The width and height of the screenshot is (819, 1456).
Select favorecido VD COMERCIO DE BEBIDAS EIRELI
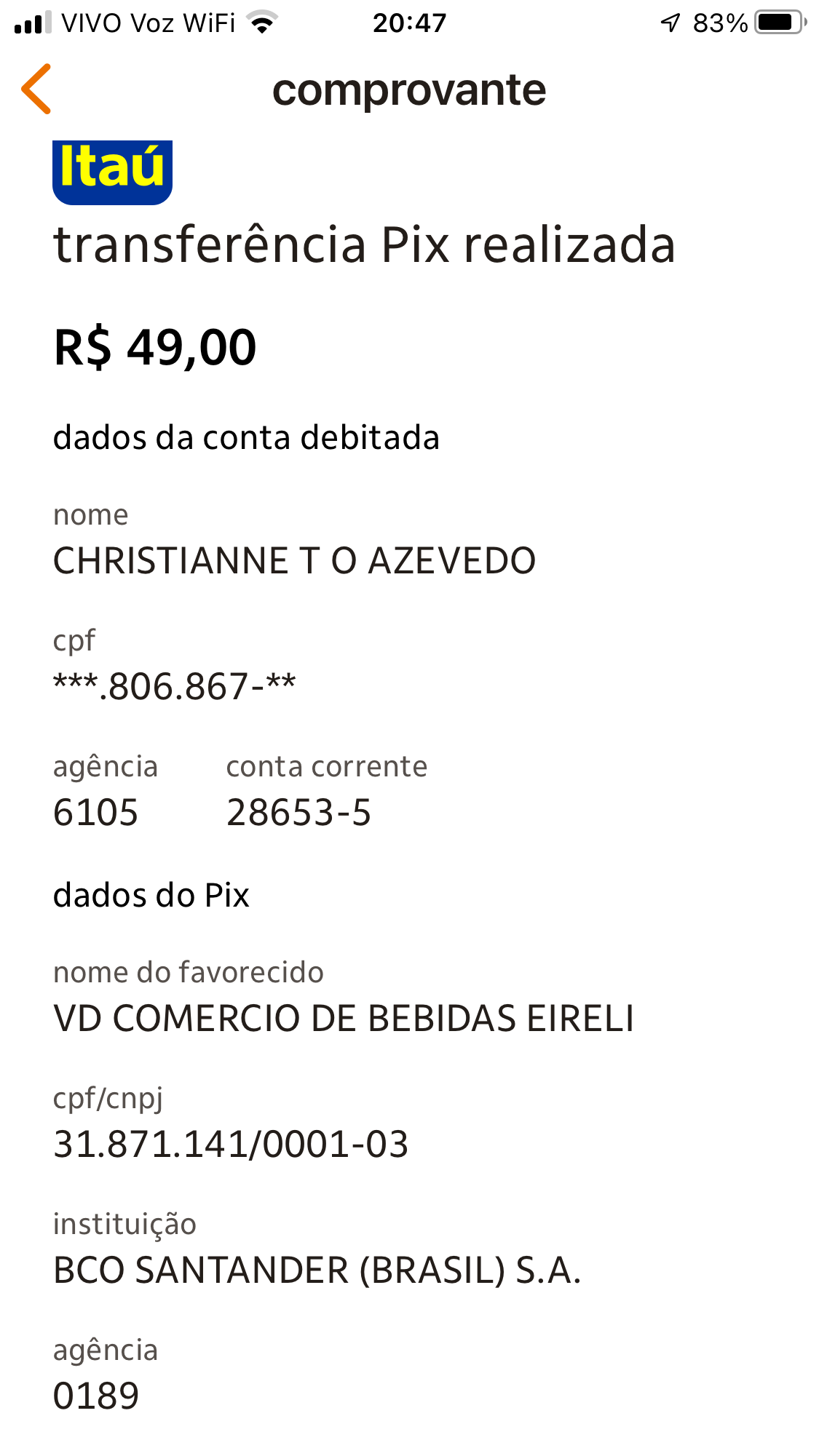tap(344, 1019)
